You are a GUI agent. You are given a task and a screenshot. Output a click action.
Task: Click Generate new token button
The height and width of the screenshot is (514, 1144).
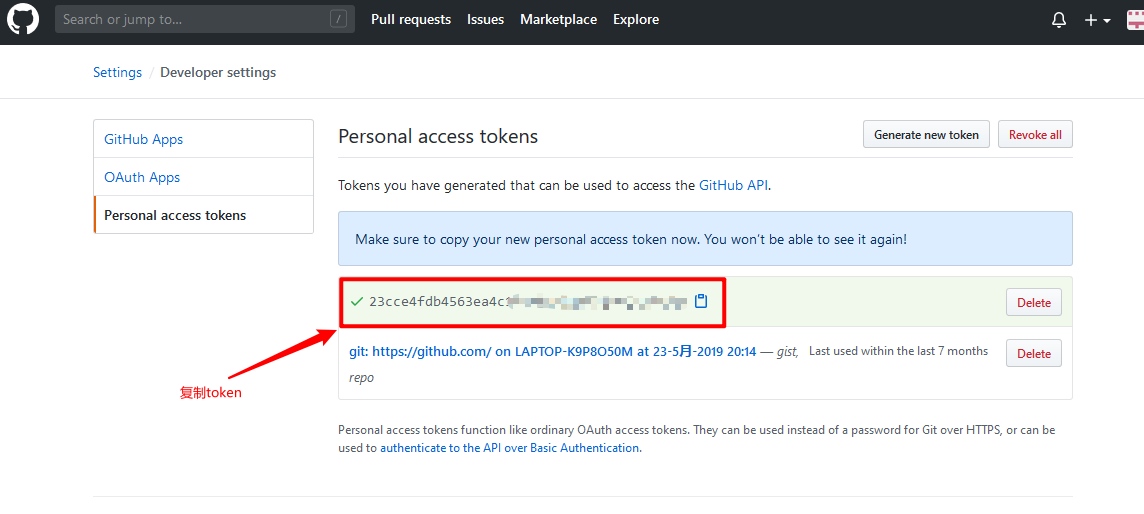point(926,135)
